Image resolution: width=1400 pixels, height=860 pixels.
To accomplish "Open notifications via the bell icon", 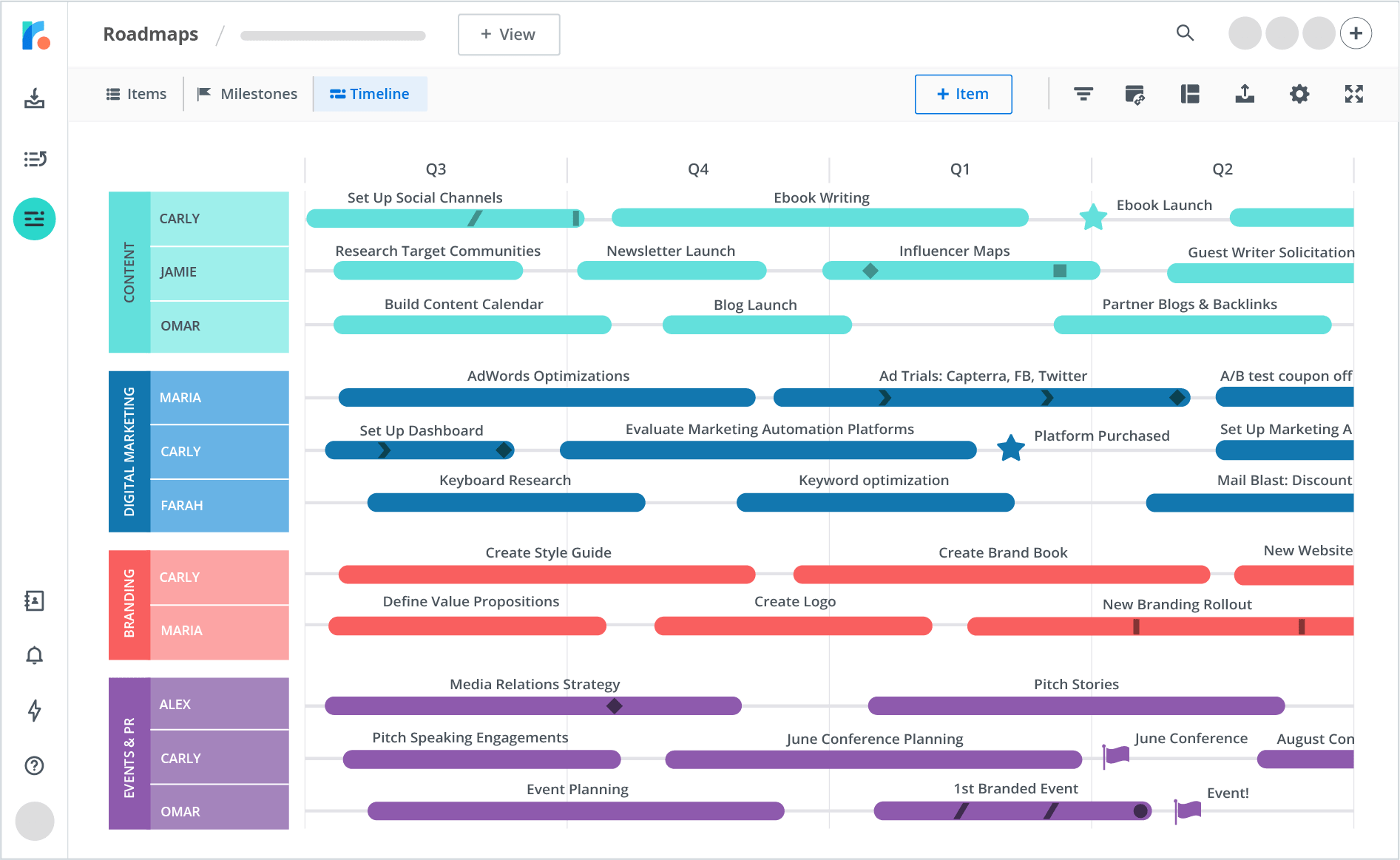I will tap(34, 655).
